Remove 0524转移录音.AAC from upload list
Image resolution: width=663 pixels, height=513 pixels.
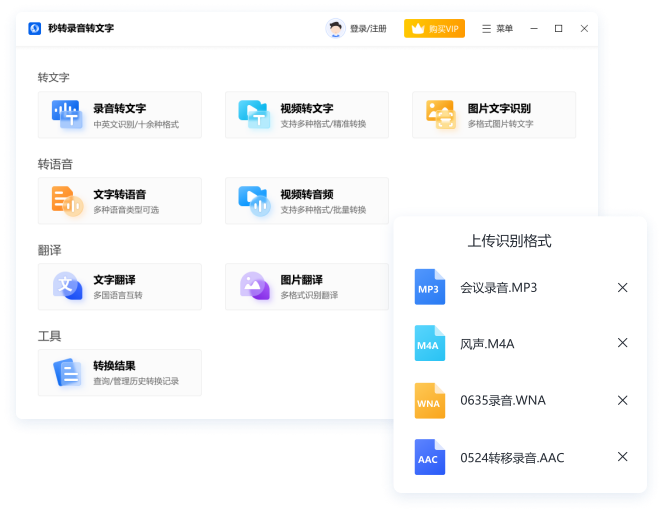(x=622, y=457)
